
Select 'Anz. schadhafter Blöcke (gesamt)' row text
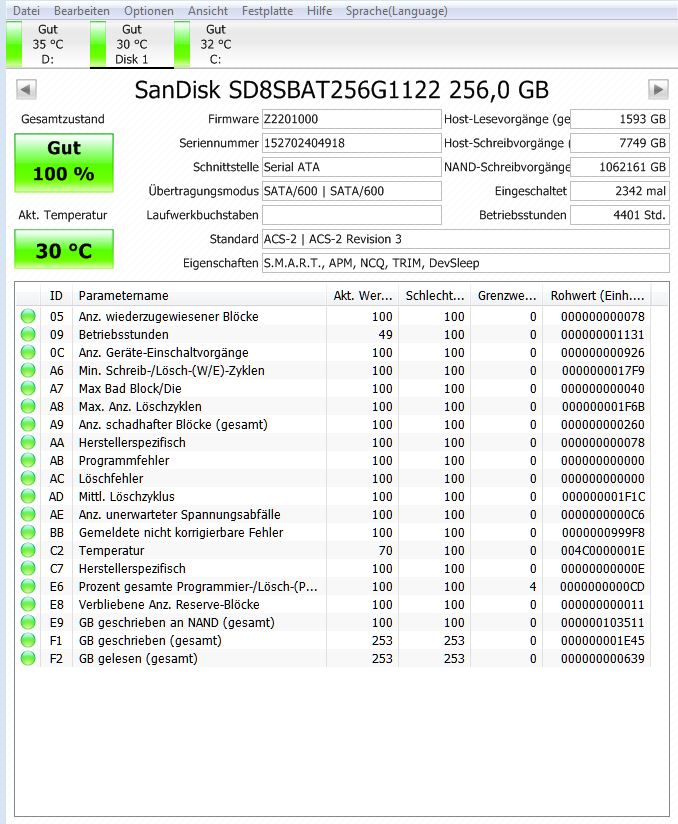(x=173, y=424)
